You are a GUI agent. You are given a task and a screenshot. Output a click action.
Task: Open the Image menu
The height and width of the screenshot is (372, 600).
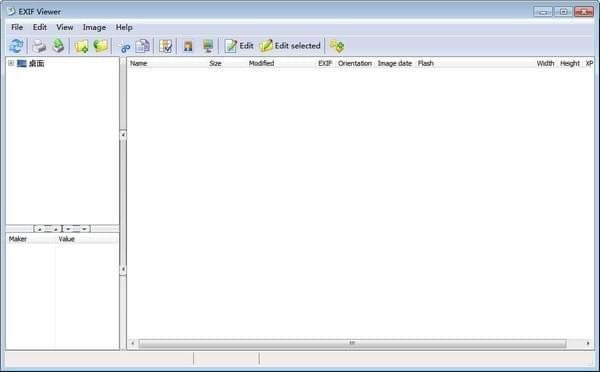tap(94, 27)
